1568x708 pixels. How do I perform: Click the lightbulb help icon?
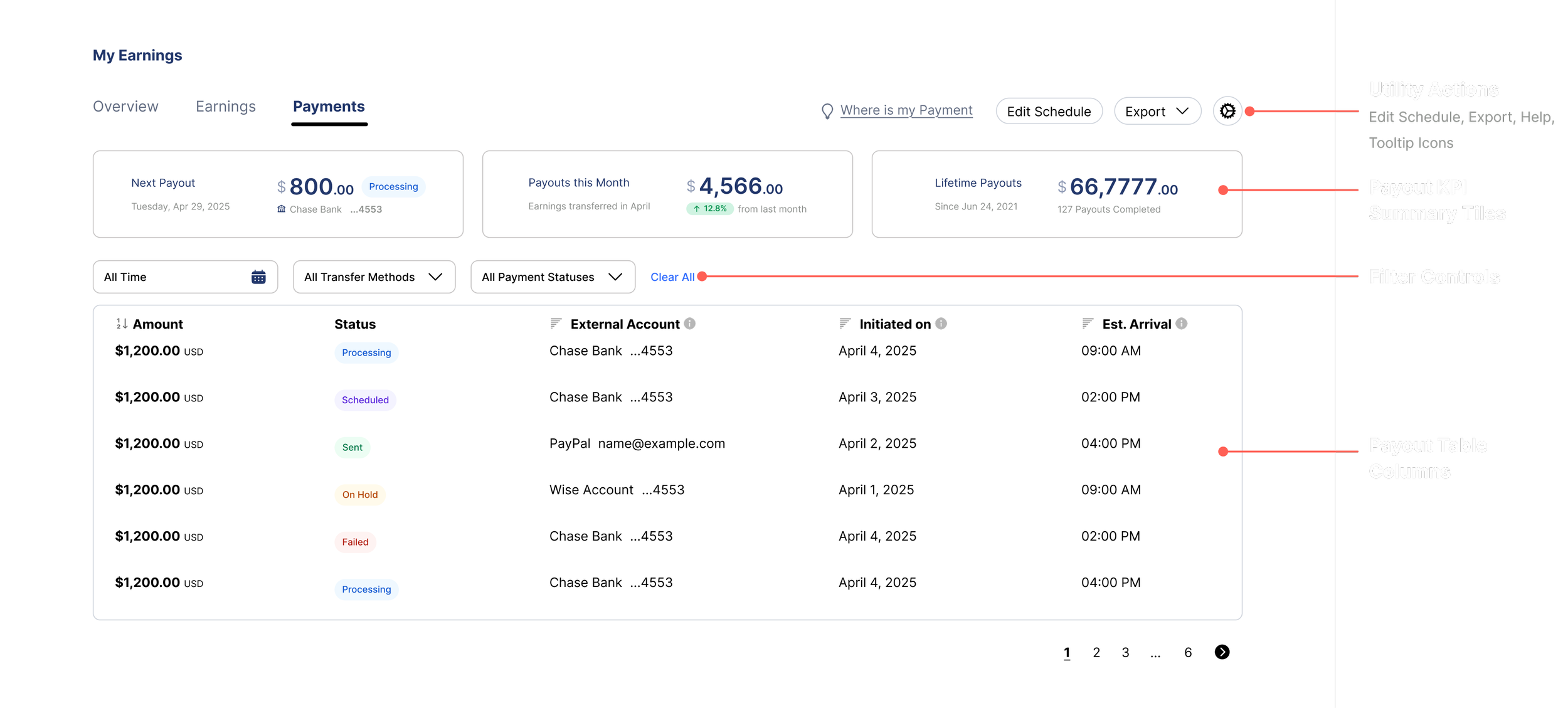tap(827, 111)
